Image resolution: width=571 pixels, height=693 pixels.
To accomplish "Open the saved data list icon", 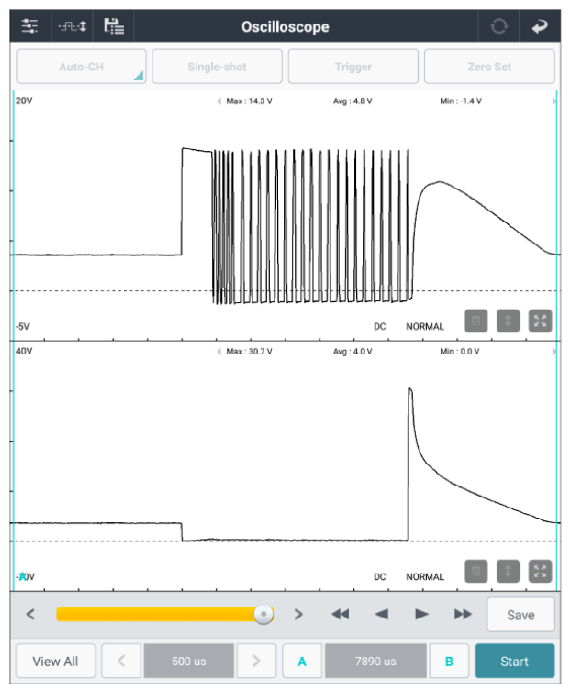I will click(x=114, y=27).
